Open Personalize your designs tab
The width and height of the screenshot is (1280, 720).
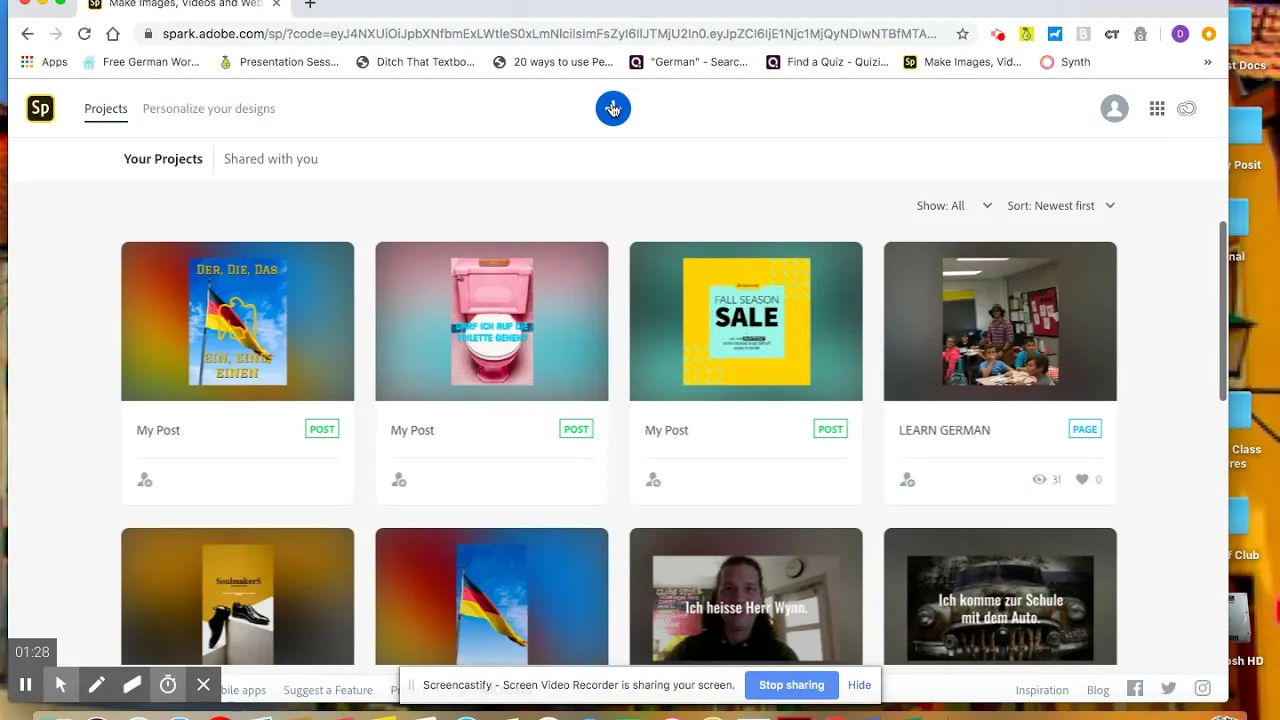pos(209,108)
